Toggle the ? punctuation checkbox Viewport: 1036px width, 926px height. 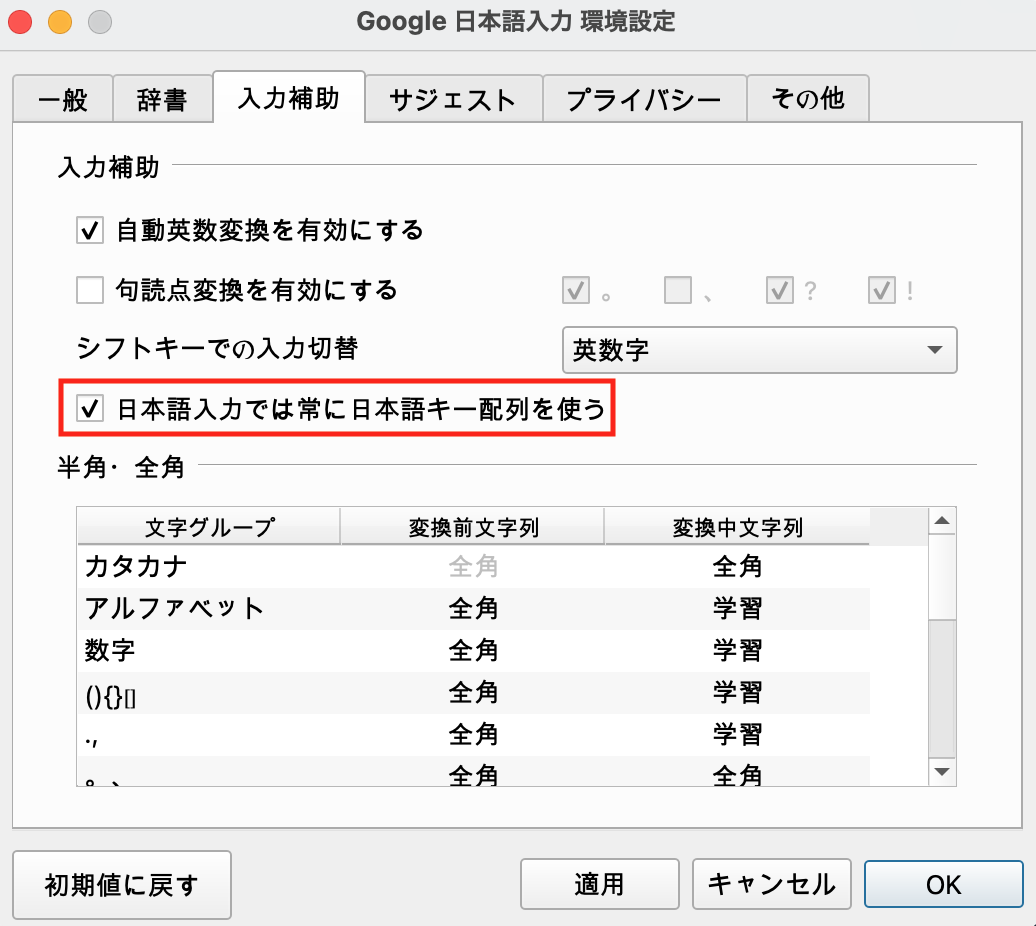coord(780,290)
